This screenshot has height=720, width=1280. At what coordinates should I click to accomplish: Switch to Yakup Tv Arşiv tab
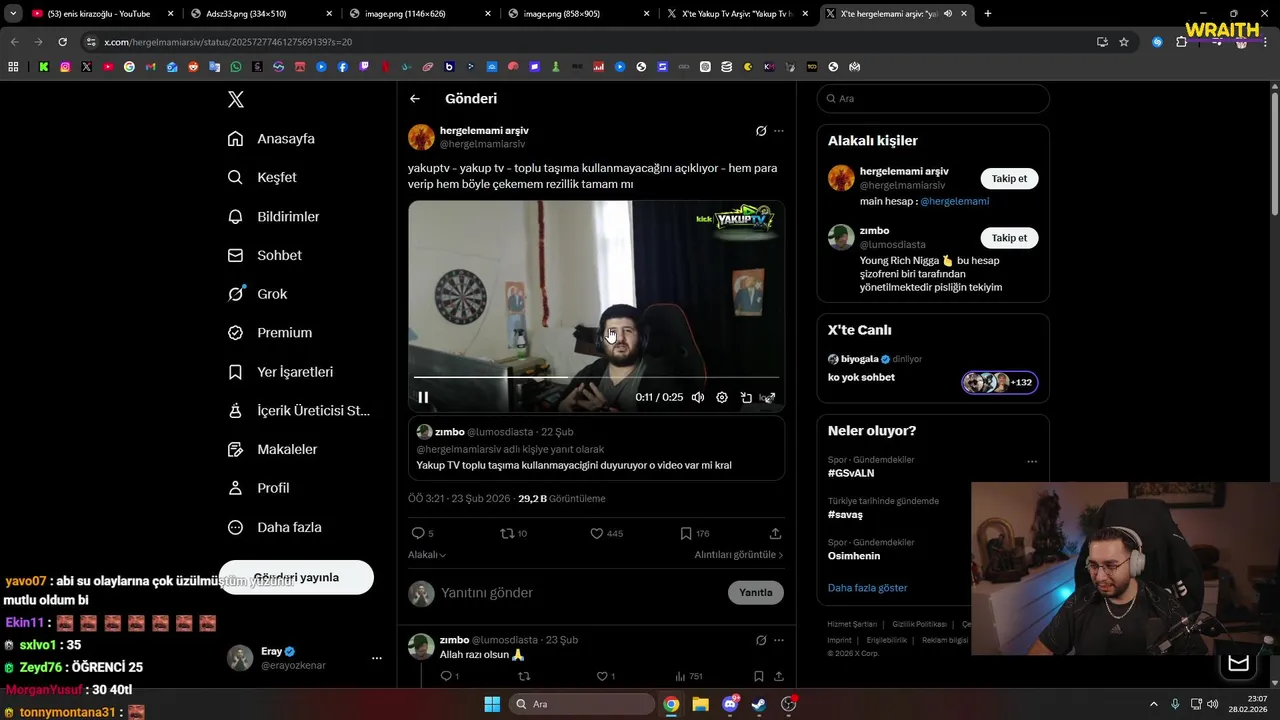pos(738,14)
